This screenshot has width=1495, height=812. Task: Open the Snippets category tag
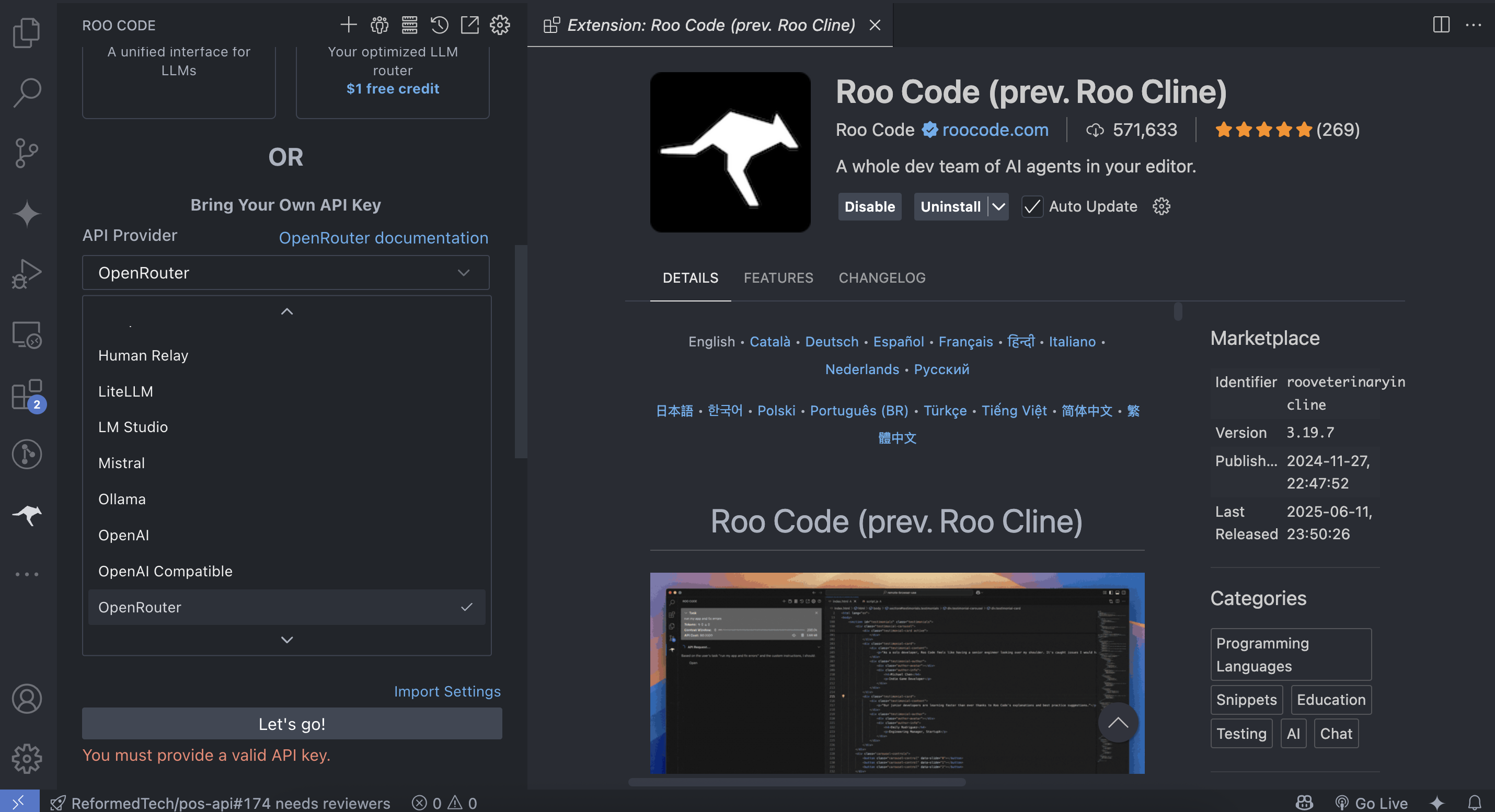[1246, 700]
